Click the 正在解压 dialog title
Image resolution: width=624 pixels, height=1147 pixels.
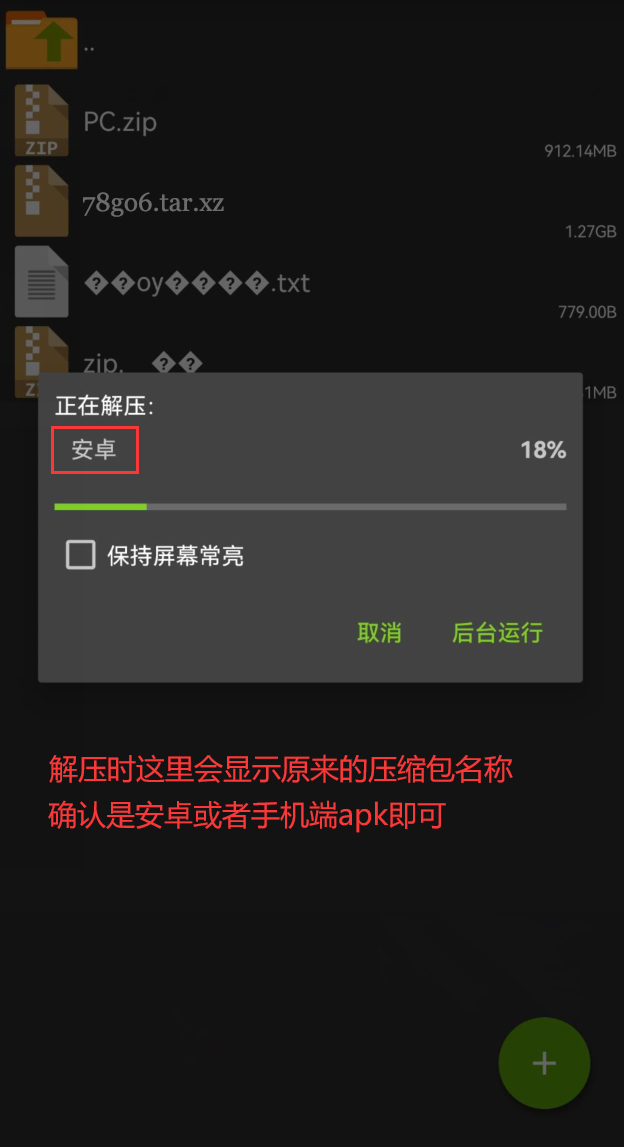[x=105, y=407]
